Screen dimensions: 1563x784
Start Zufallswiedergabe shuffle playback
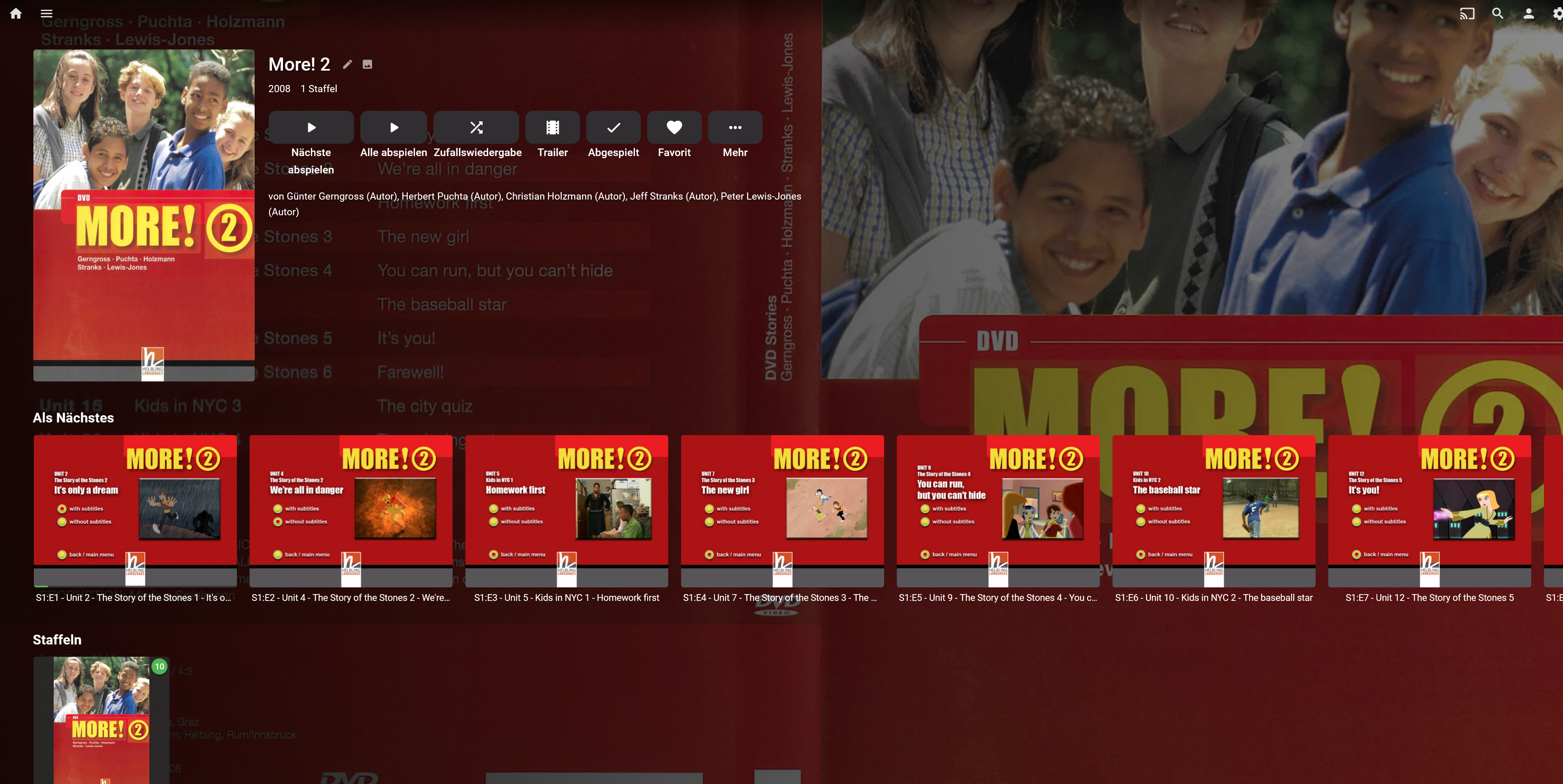476,127
